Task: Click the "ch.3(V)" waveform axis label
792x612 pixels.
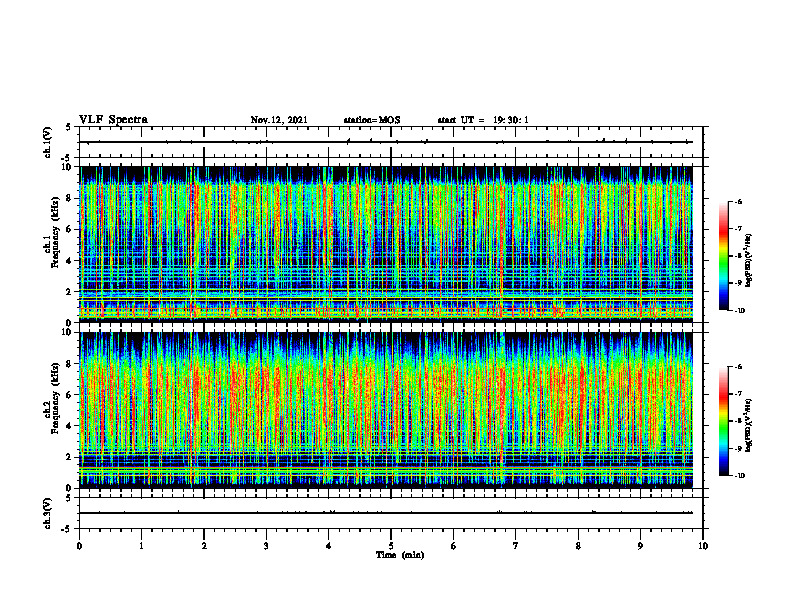Action: point(47,513)
